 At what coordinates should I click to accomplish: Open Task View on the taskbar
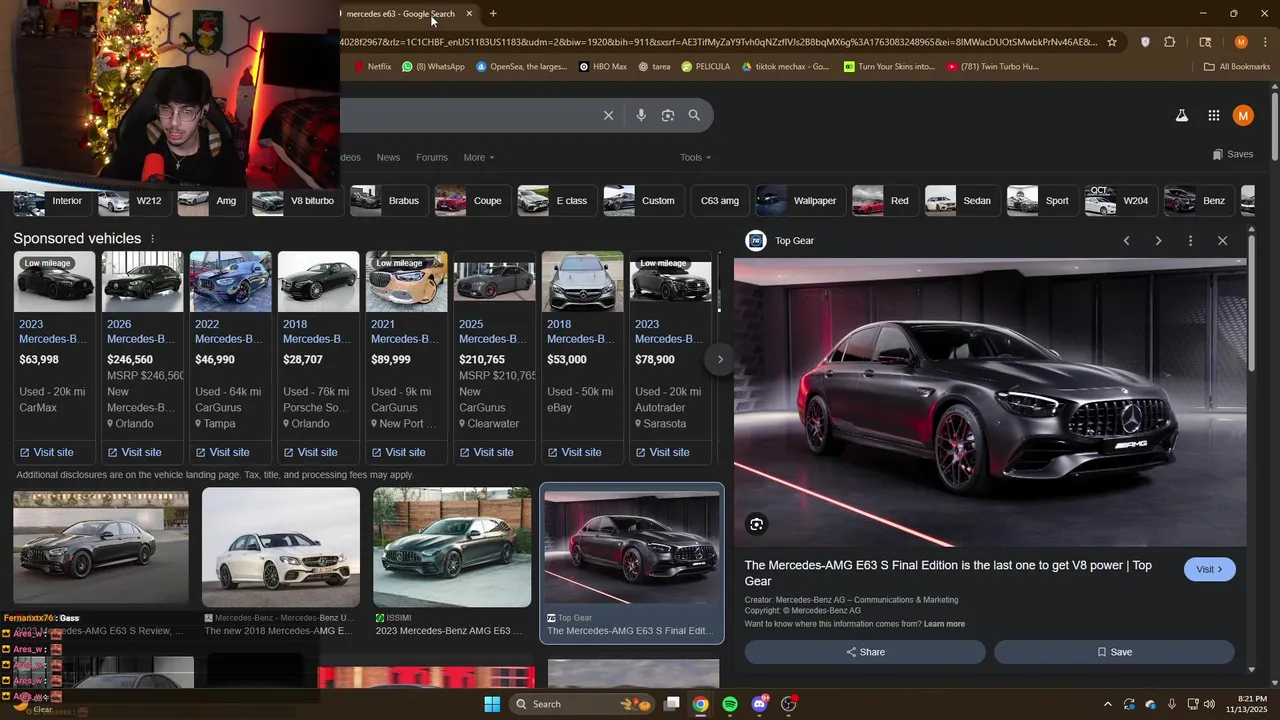pos(672,704)
